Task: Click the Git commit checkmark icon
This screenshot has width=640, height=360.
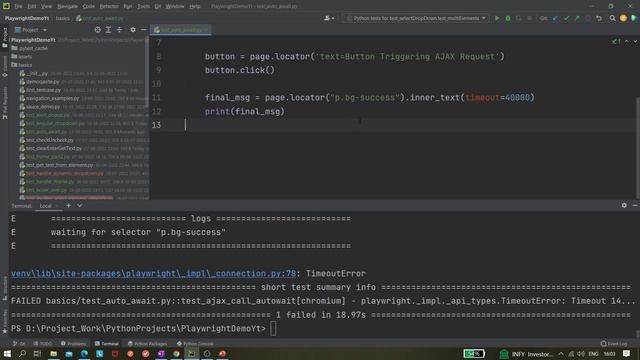Action: pos(566,18)
